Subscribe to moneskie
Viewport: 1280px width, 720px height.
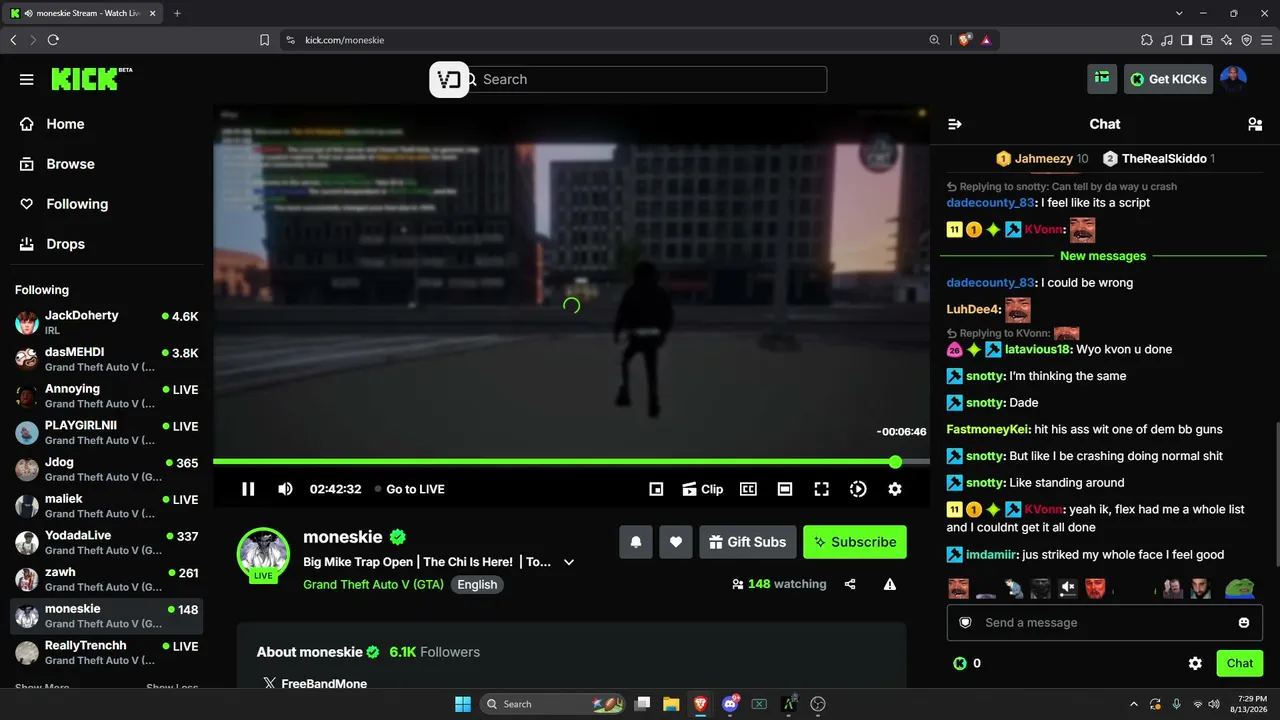(855, 542)
